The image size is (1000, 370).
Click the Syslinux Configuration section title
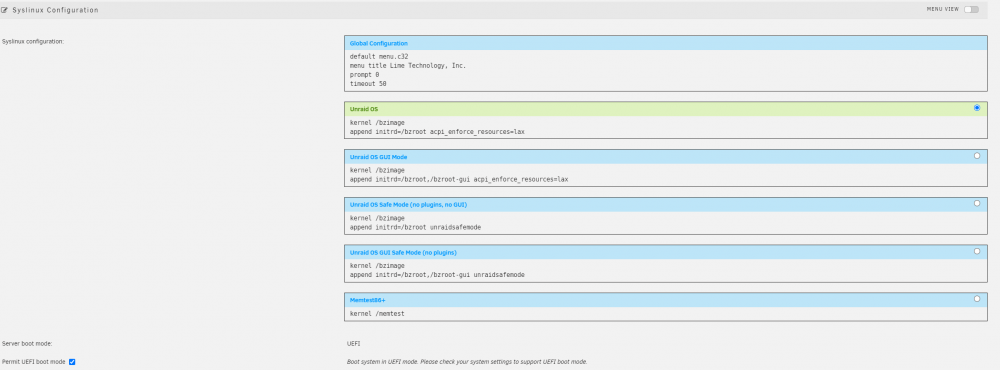pyautogui.click(x=55, y=10)
